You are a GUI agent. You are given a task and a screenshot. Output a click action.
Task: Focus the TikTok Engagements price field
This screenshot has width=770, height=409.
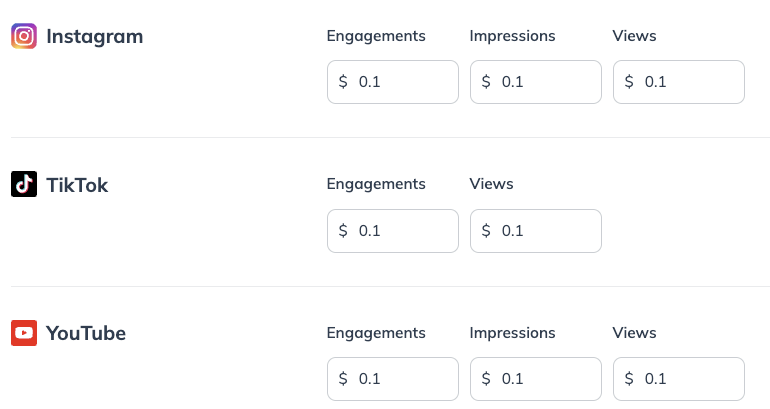(x=393, y=231)
